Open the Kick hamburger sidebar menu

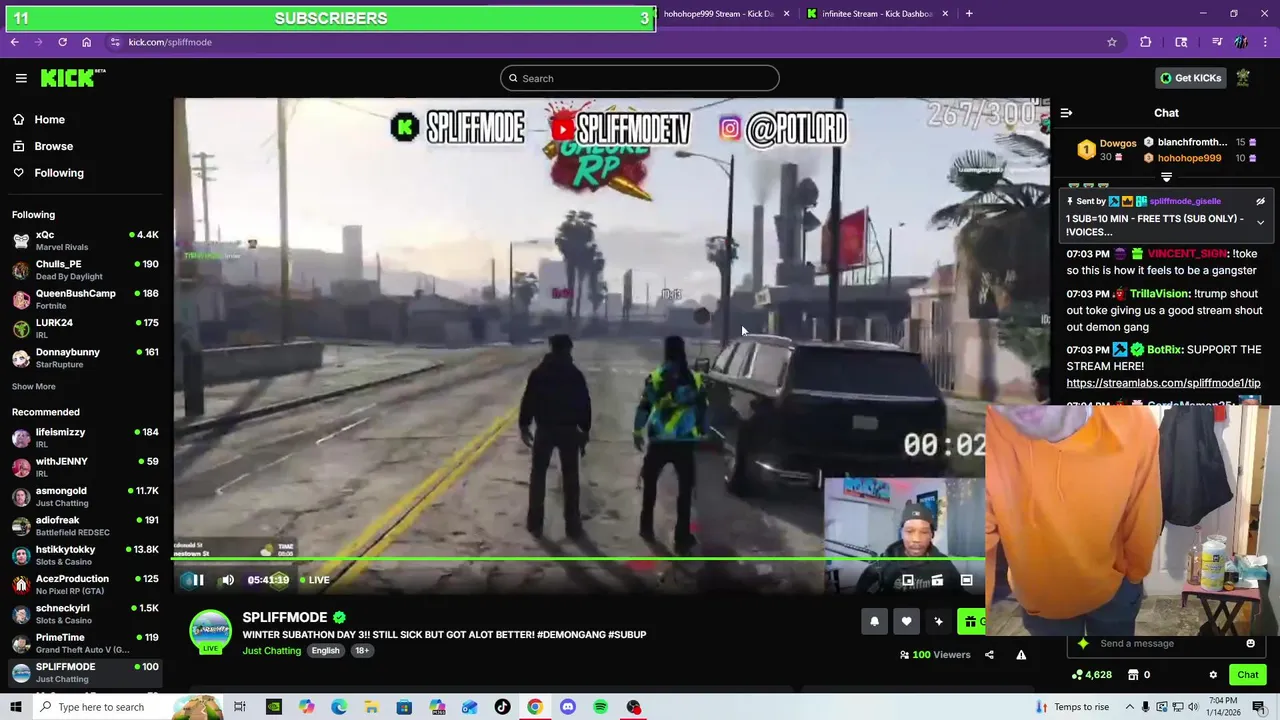(21, 78)
